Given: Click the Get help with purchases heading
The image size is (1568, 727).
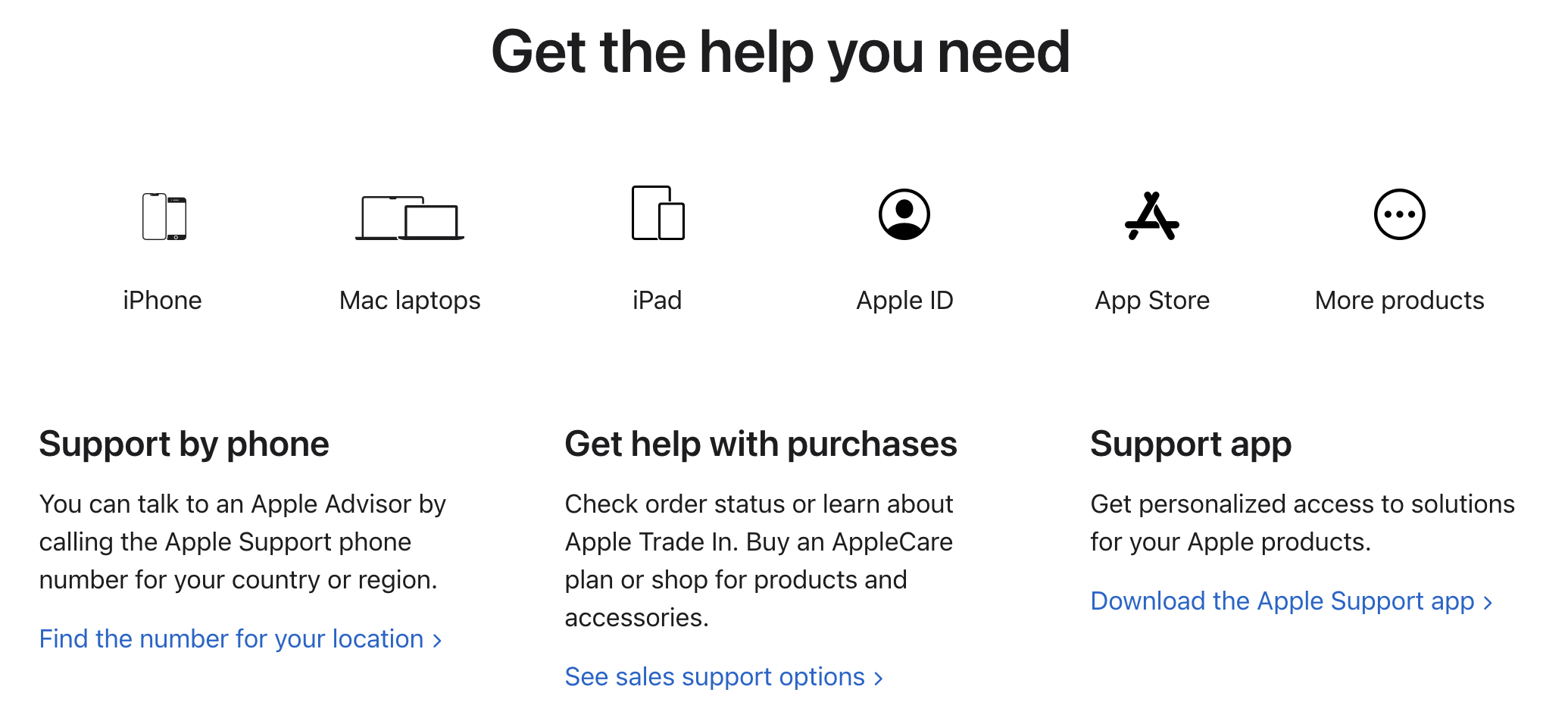Looking at the screenshot, I should click(x=761, y=445).
